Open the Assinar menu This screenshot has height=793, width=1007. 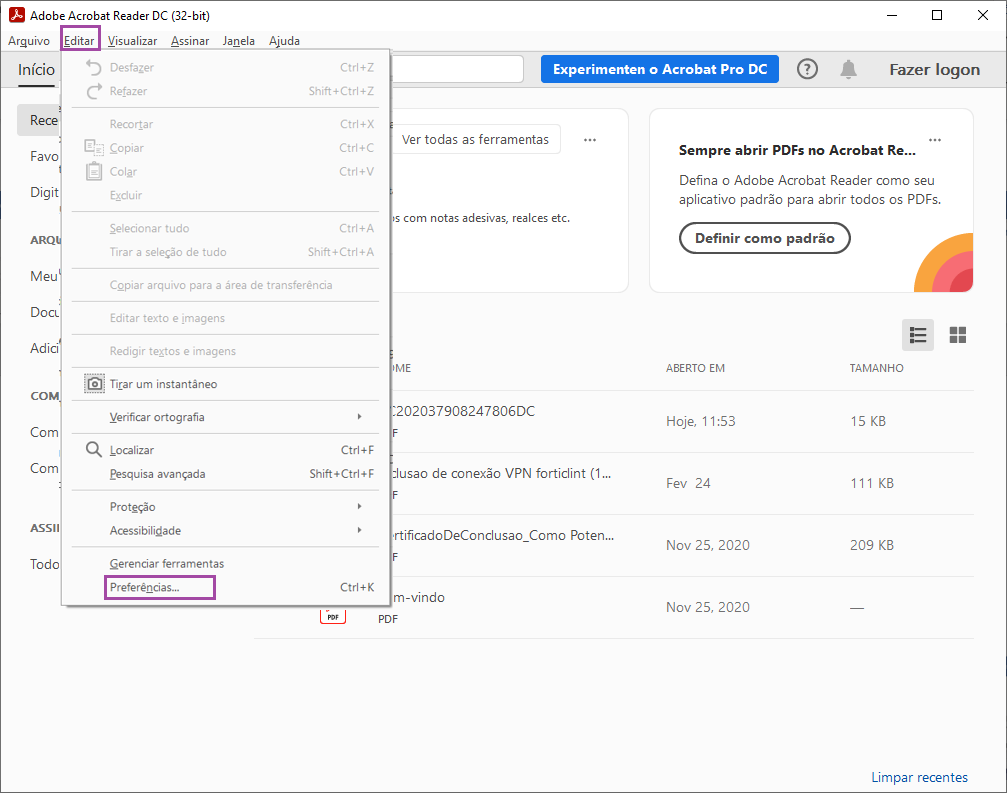click(x=190, y=40)
